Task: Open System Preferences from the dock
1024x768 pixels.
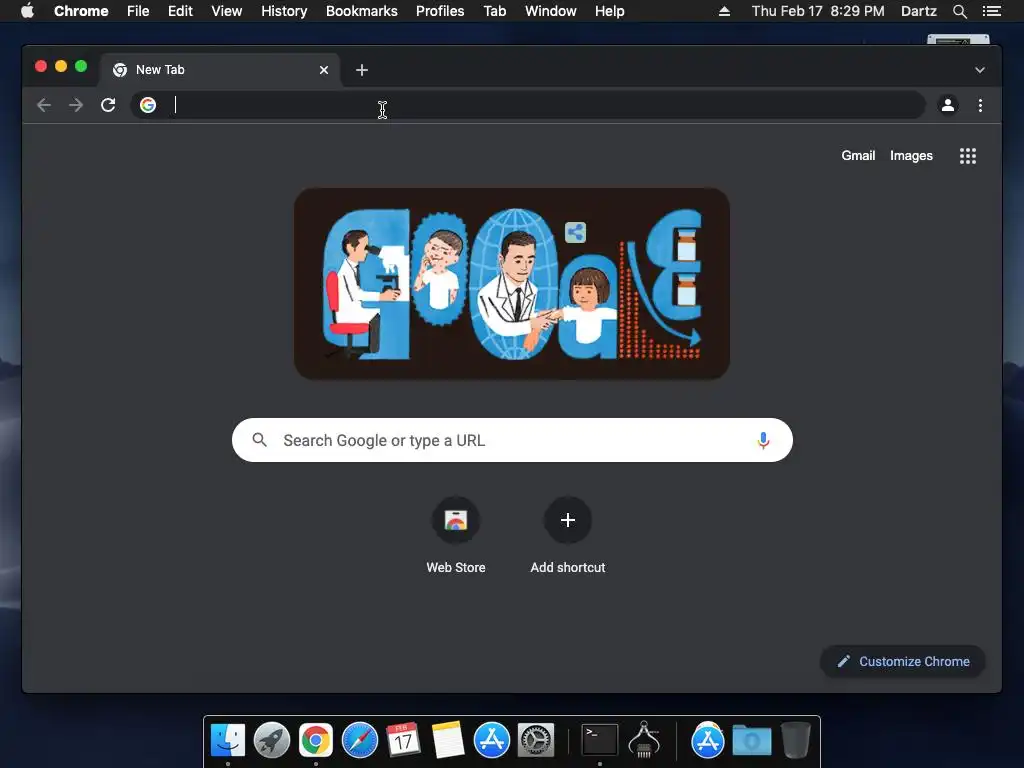Action: pos(536,741)
